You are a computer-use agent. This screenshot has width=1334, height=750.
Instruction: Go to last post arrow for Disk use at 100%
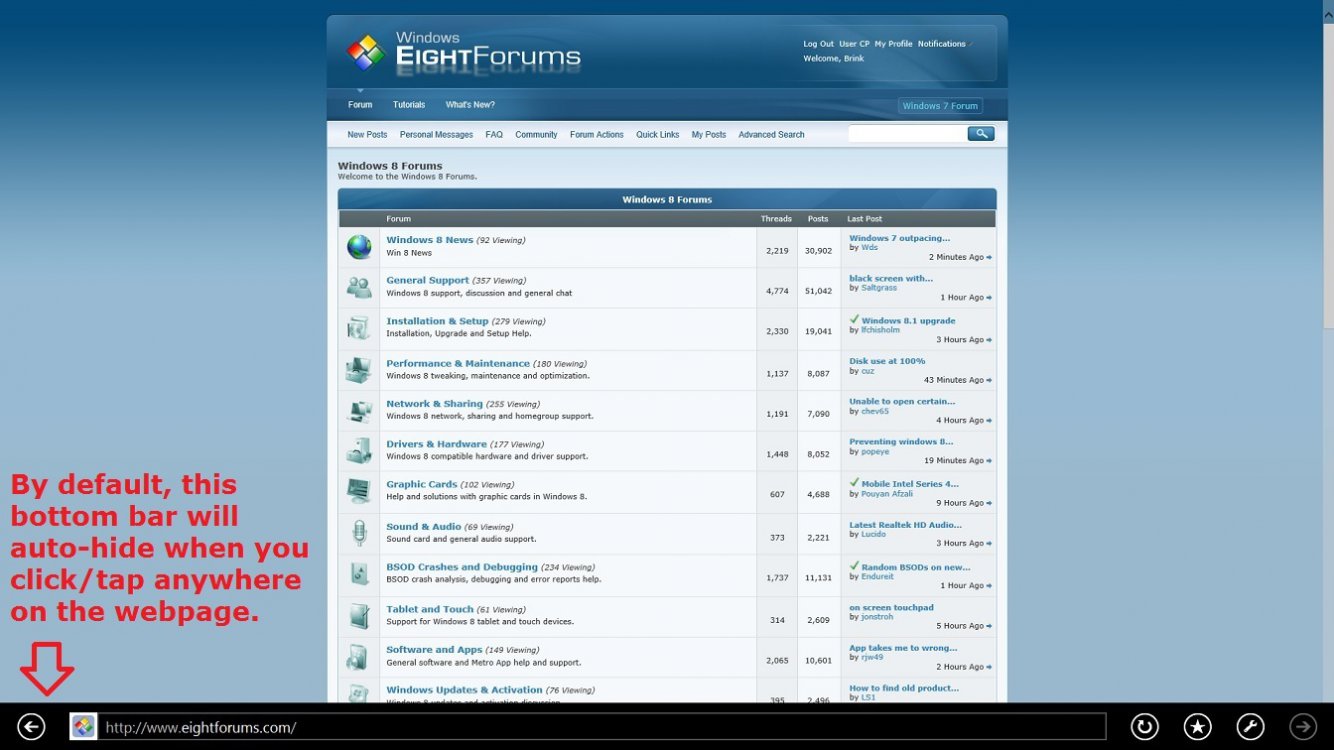(x=989, y=380)
